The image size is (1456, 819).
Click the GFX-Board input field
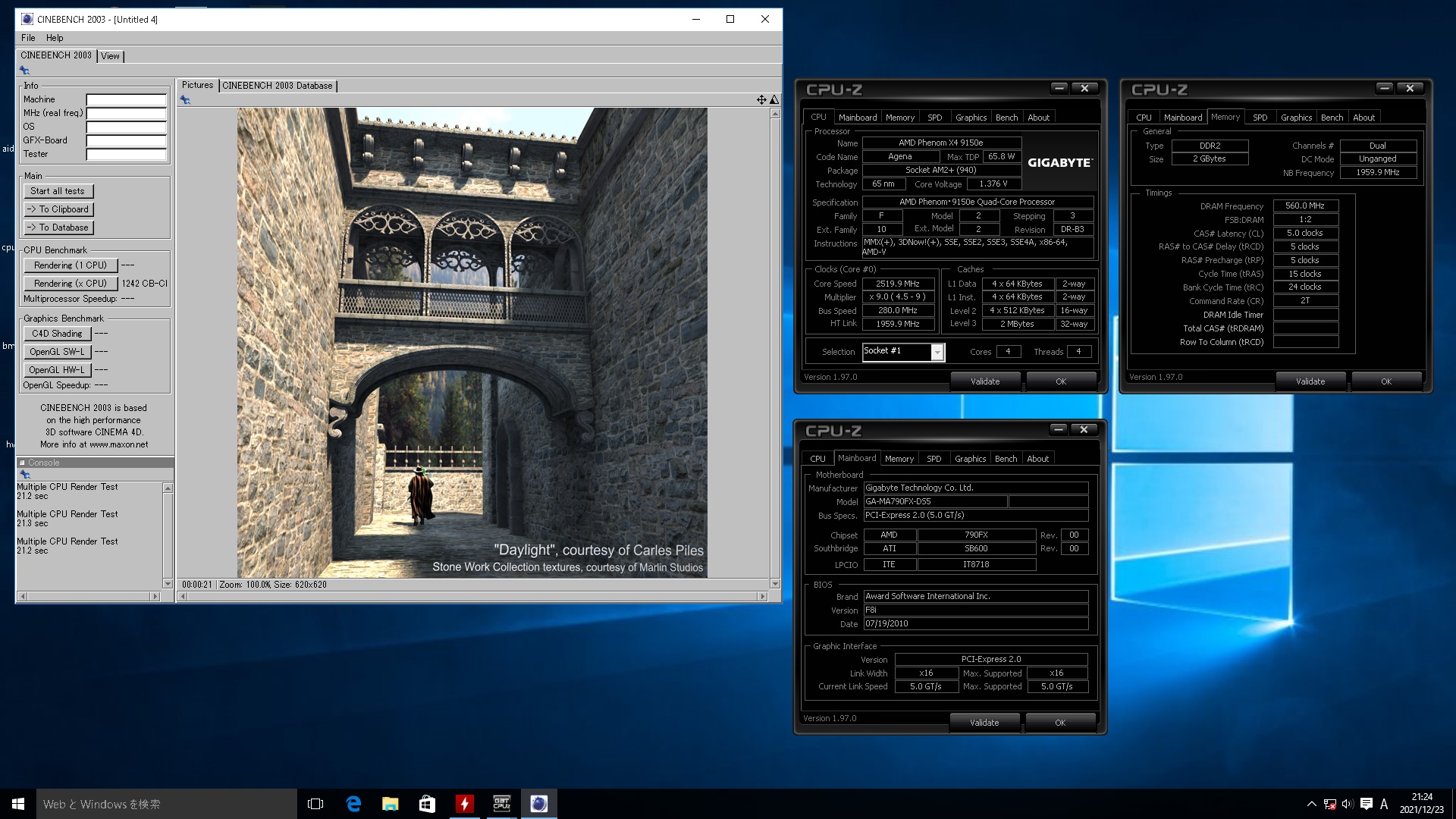tap(126, 140)
